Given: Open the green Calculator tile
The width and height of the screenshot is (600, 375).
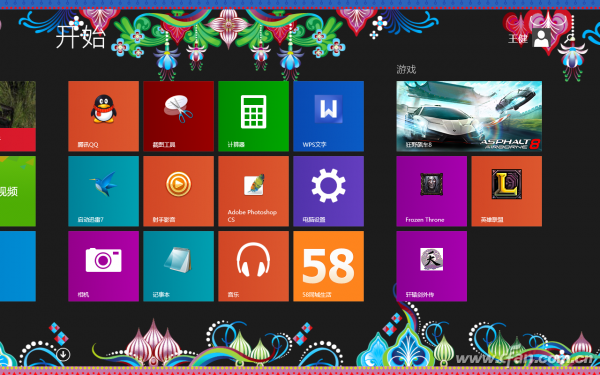Looking at the screenshot, I should point(253,116).
